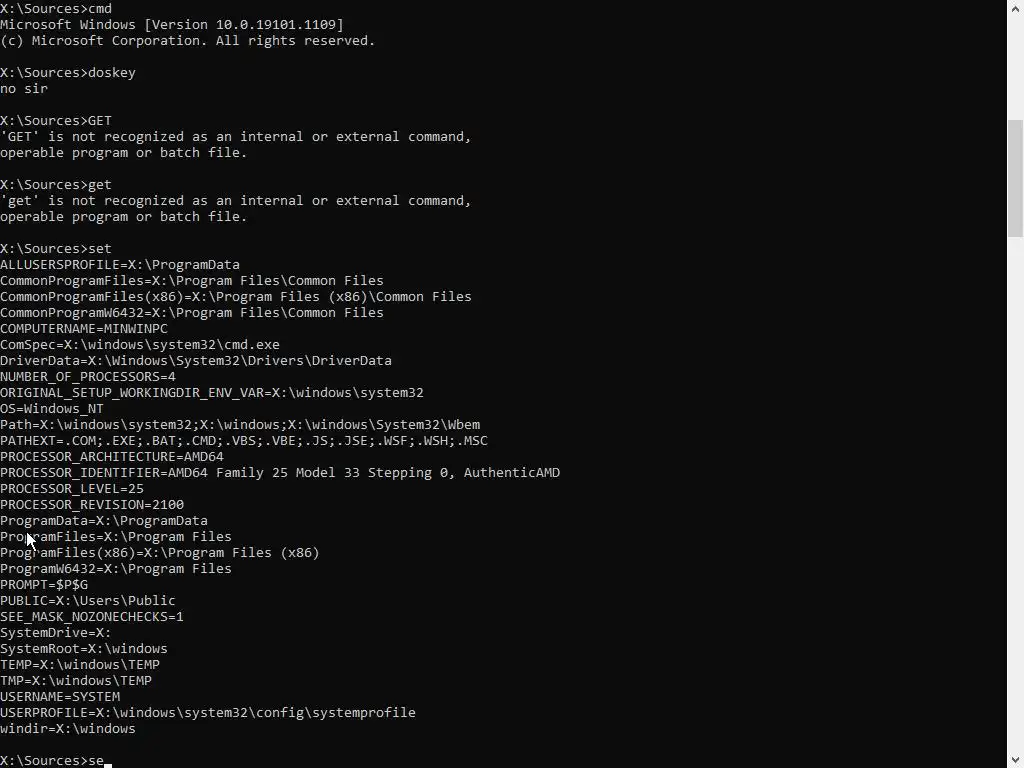The image size is (1024, 768).
Task: Click the OS=Windows_NT line
Action: click(52, 409)
